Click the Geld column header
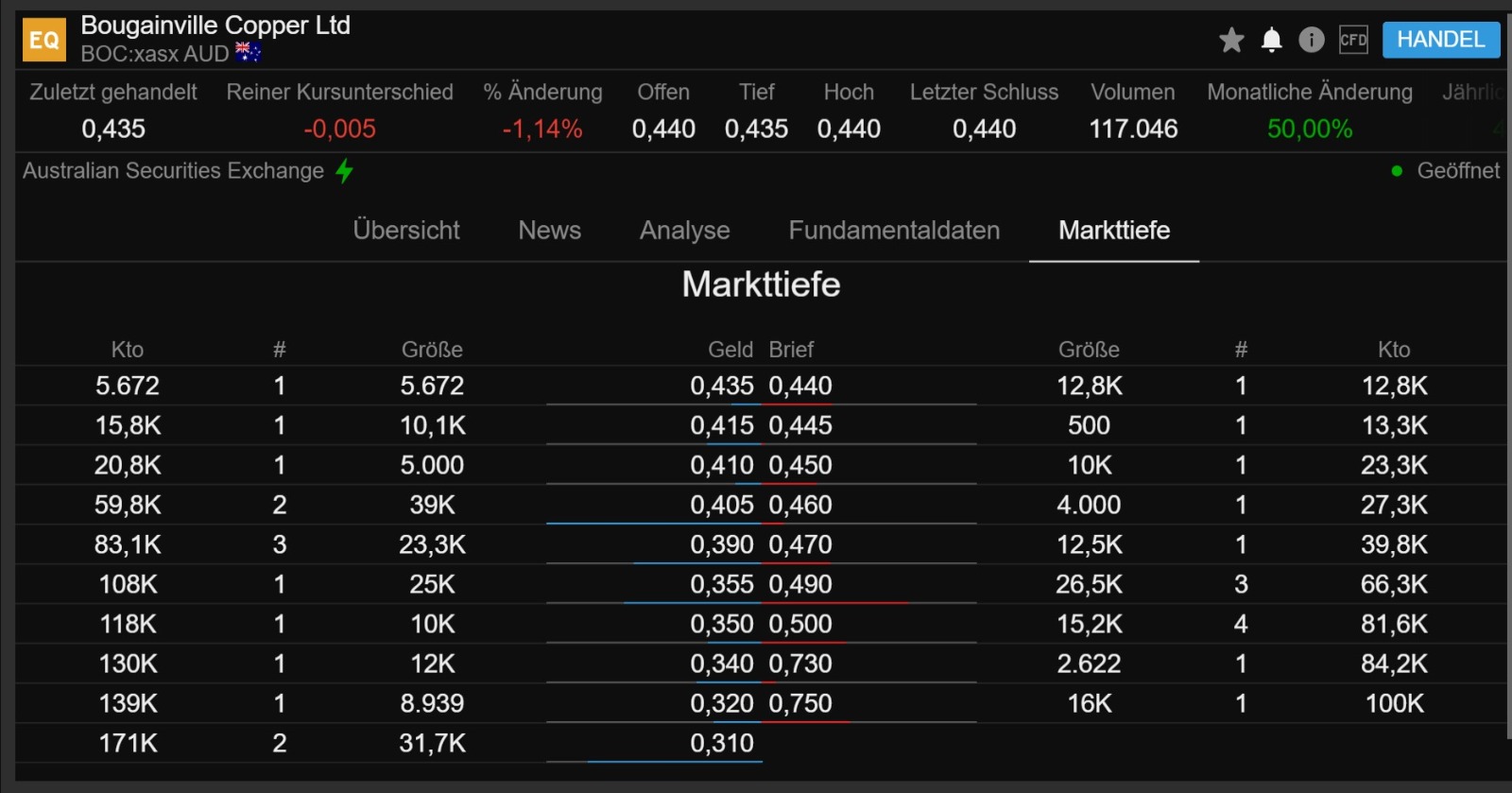The height and width of the screenshot is (793, 1512). 730,350
